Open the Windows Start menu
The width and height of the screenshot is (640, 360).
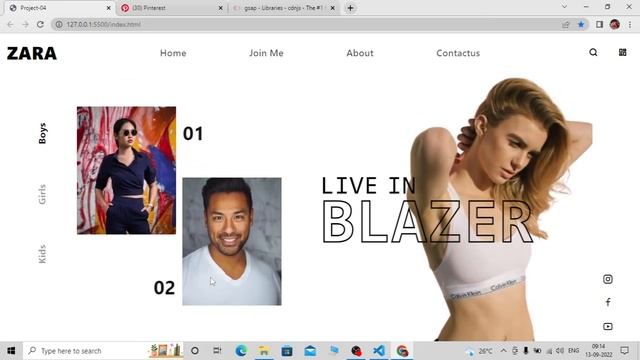(11, 351)
